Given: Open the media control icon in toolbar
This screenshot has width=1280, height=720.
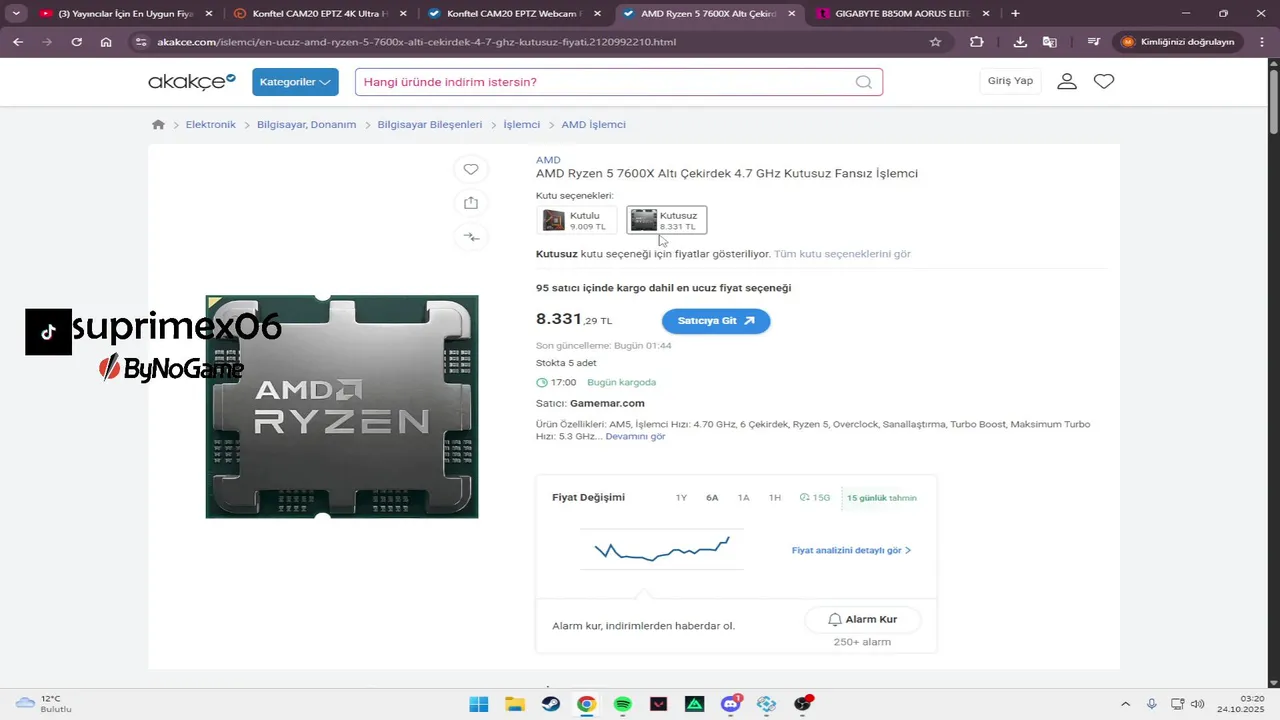Looking at the screenshot, I should [1093, 42].
